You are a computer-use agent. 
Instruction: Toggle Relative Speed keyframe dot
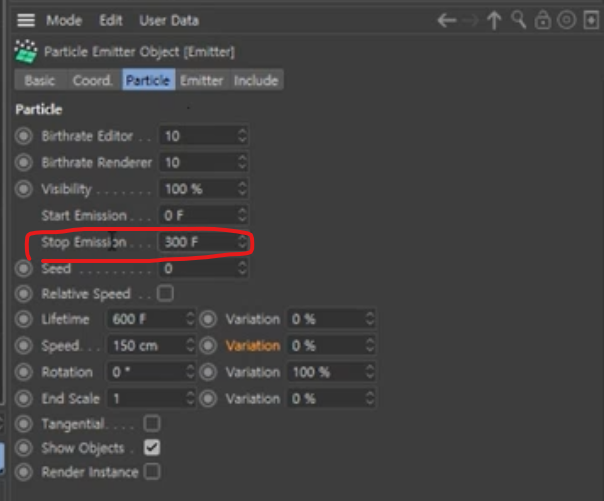pos(24,294)
